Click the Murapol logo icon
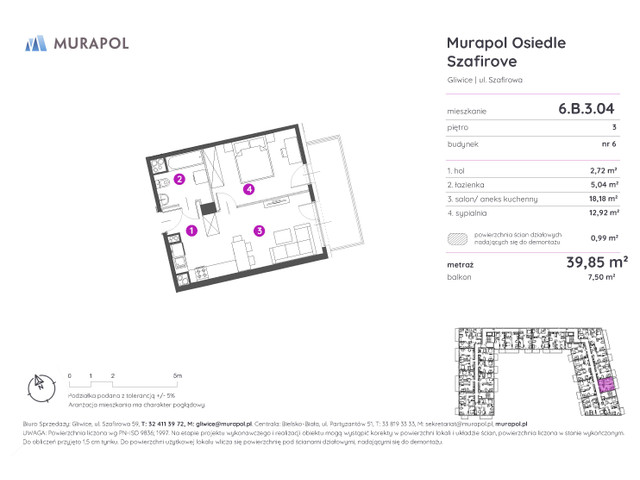 click(35, 43)
